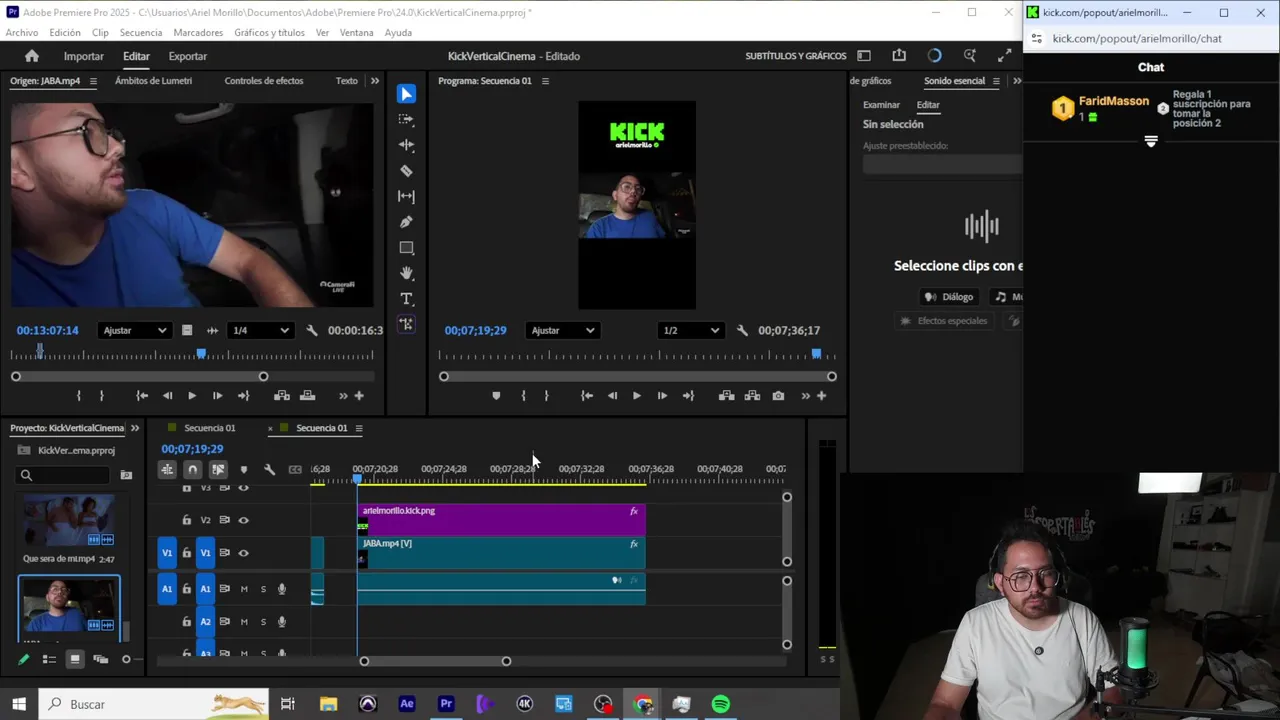Screen dimensions: 1280x720
Task: Select the Ripple Edit tool
Action: (x=406, y=145)
